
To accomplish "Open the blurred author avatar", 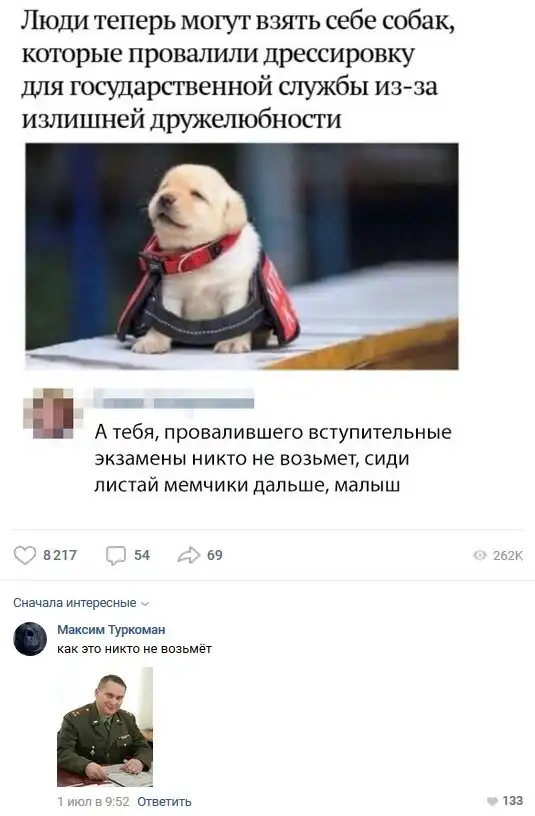I will [53, 413].
